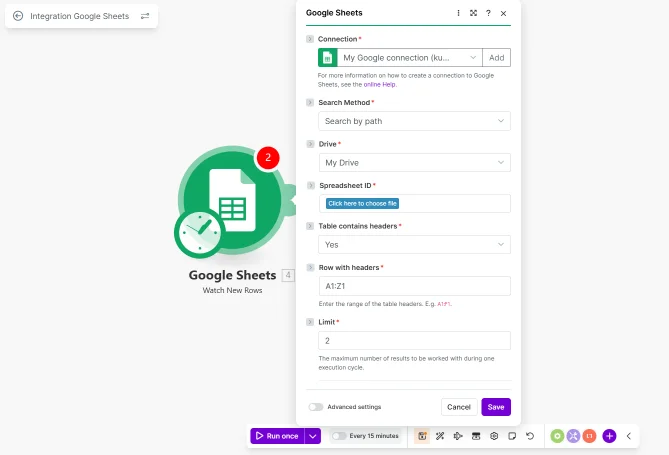Expand the Google Sheets panel to fullscreen
669x455 pixels.
click(x=473, y=13)
